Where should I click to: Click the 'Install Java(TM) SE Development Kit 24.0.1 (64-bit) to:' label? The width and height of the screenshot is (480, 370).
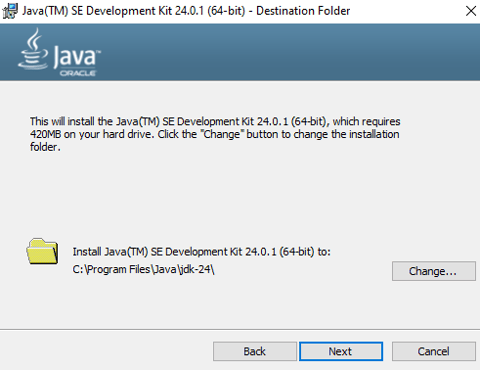coord(201,251)
